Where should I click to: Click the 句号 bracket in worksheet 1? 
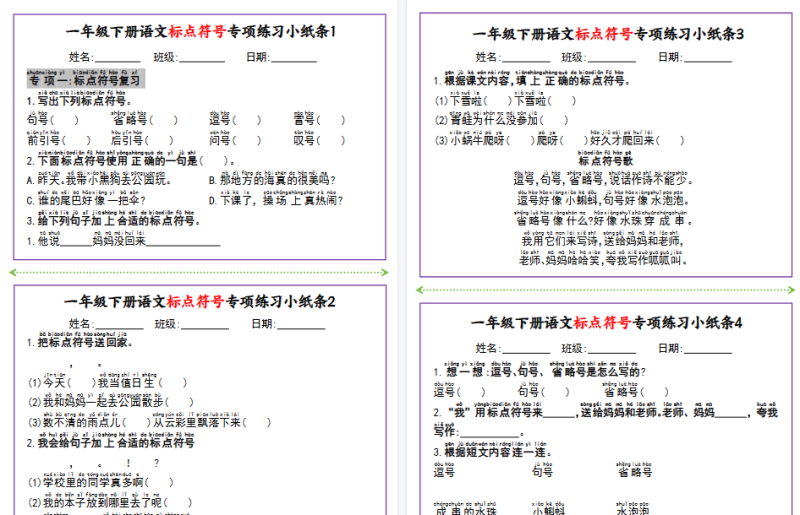[x=66, y=120]
